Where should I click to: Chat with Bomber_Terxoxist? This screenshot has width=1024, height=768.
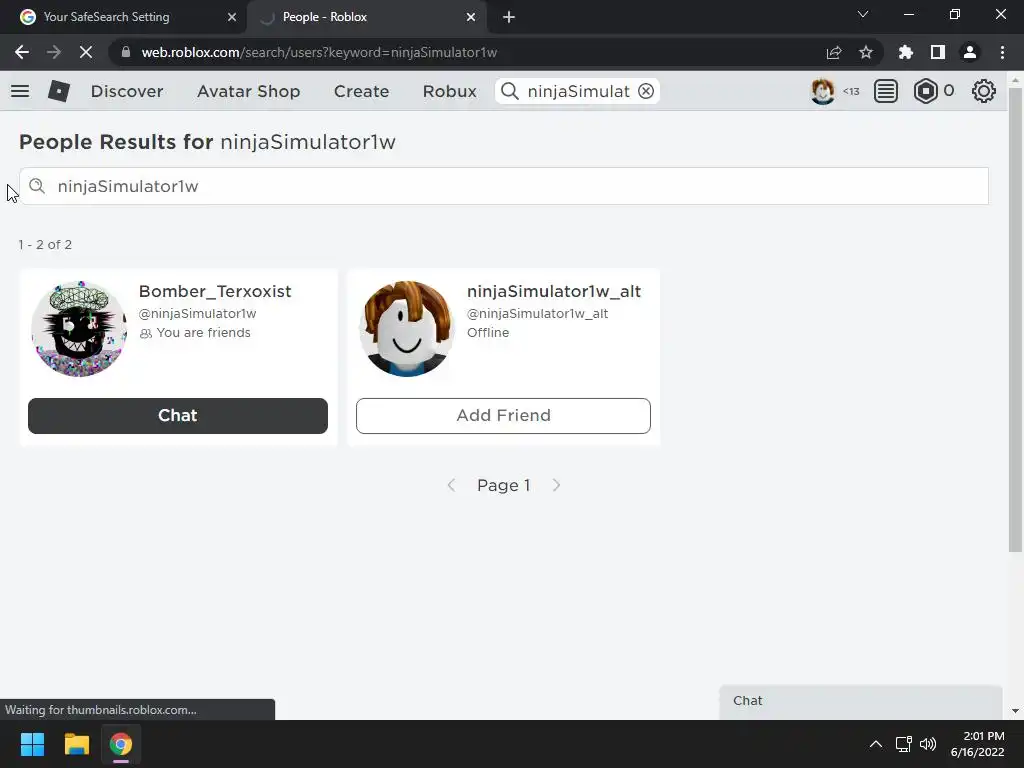click(x=178, y=416)
